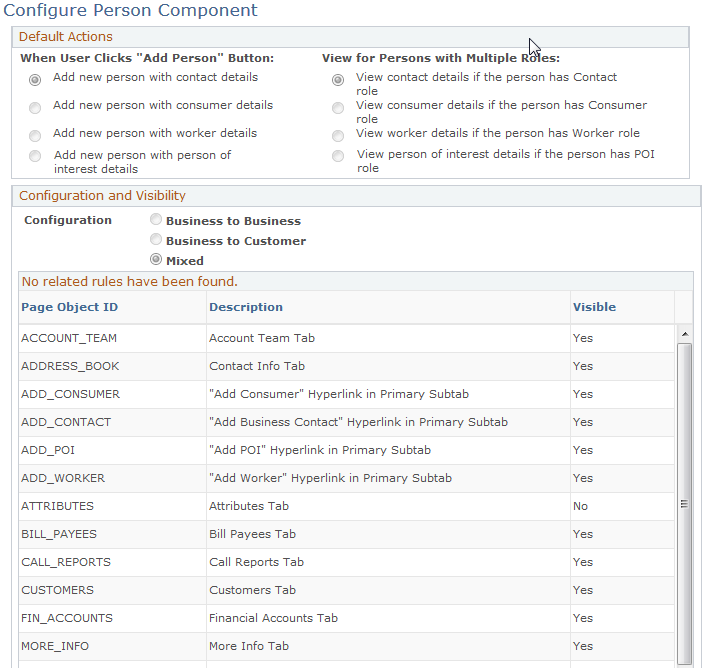Click 'Configuration and Visibility' section header
702x668 pixels.
click(102, 196)
